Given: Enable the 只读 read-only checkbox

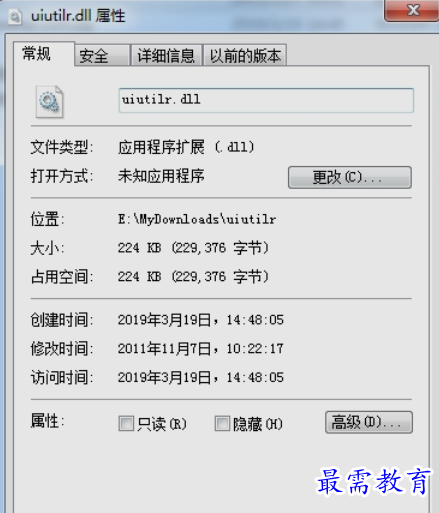Looking at the screenshot, I should (x=126, y=423).
